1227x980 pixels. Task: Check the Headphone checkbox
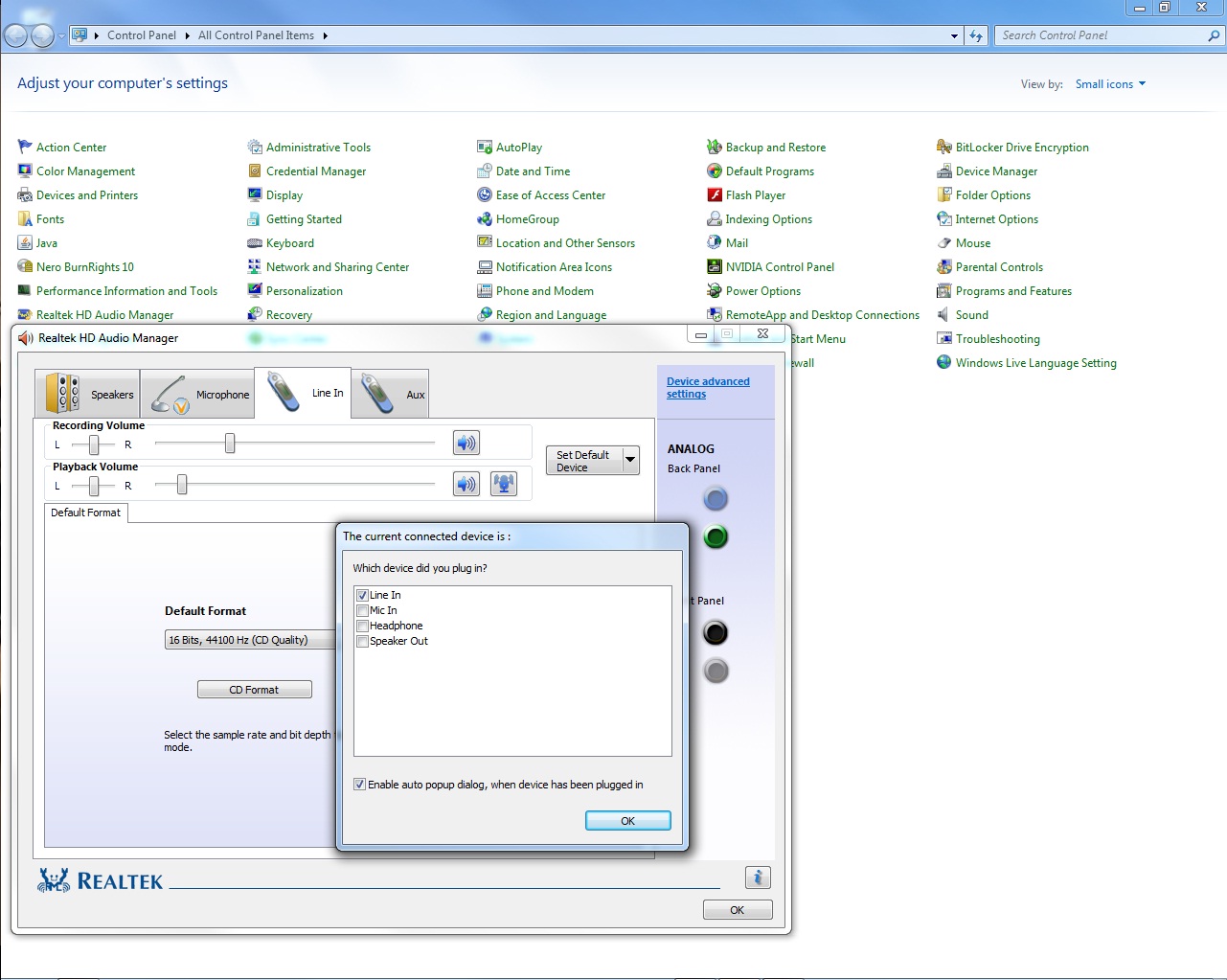(x=362, y=626)
